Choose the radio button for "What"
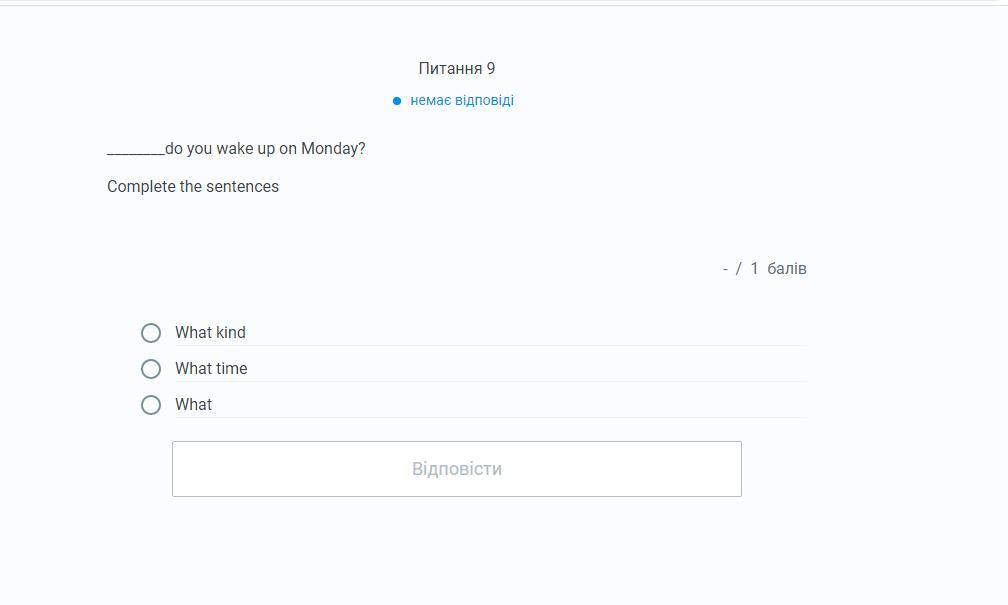 151,405
